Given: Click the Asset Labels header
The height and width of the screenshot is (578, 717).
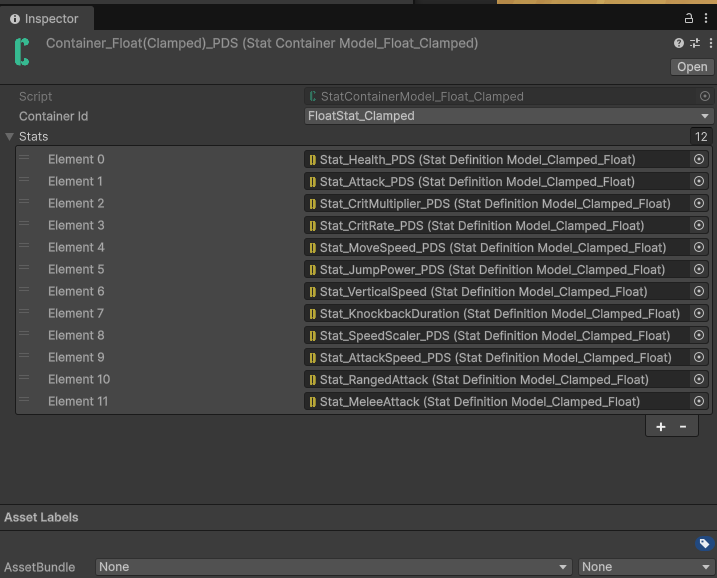Looking at the screenshot, I should [x=41, y=517].
